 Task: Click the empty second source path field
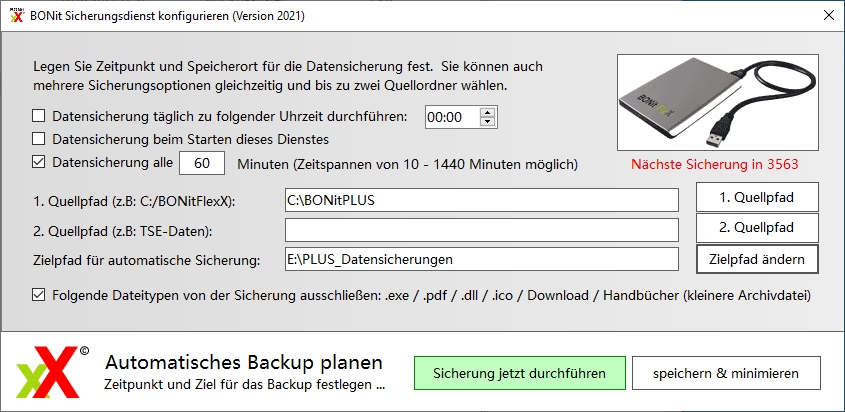point(482,230)
